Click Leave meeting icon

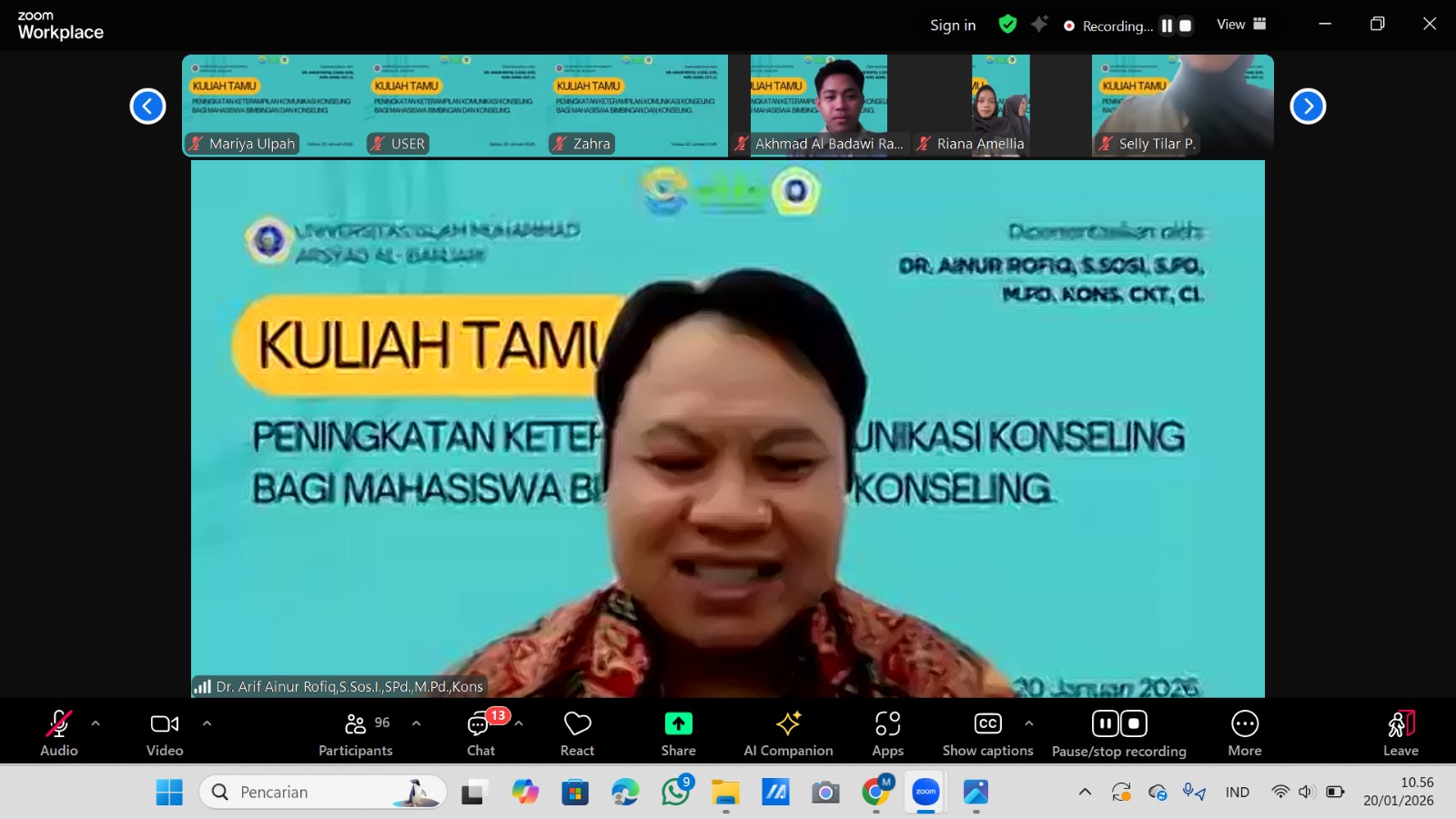1400,724
